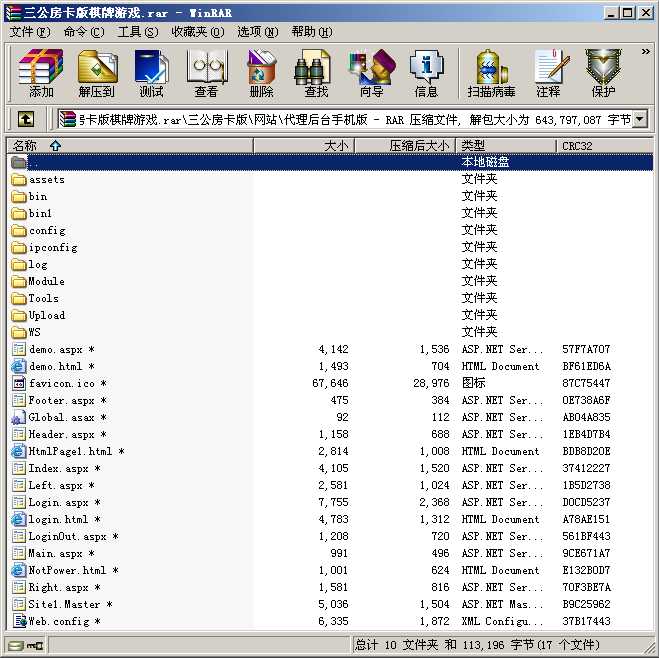The image size is (659, 658).
Task: Select the WS folder name
Action: pos(34,332)
